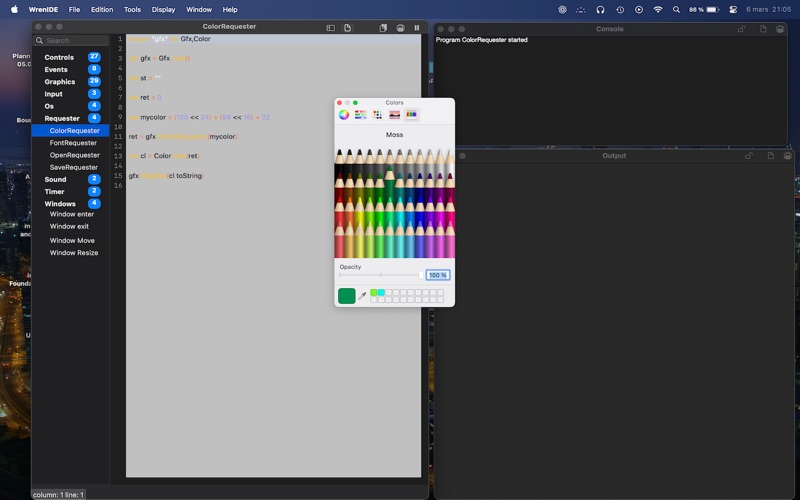800x500 pixels.
Task: Open the Window exit example
Action: pyautogui.click(x=69, y=226)
